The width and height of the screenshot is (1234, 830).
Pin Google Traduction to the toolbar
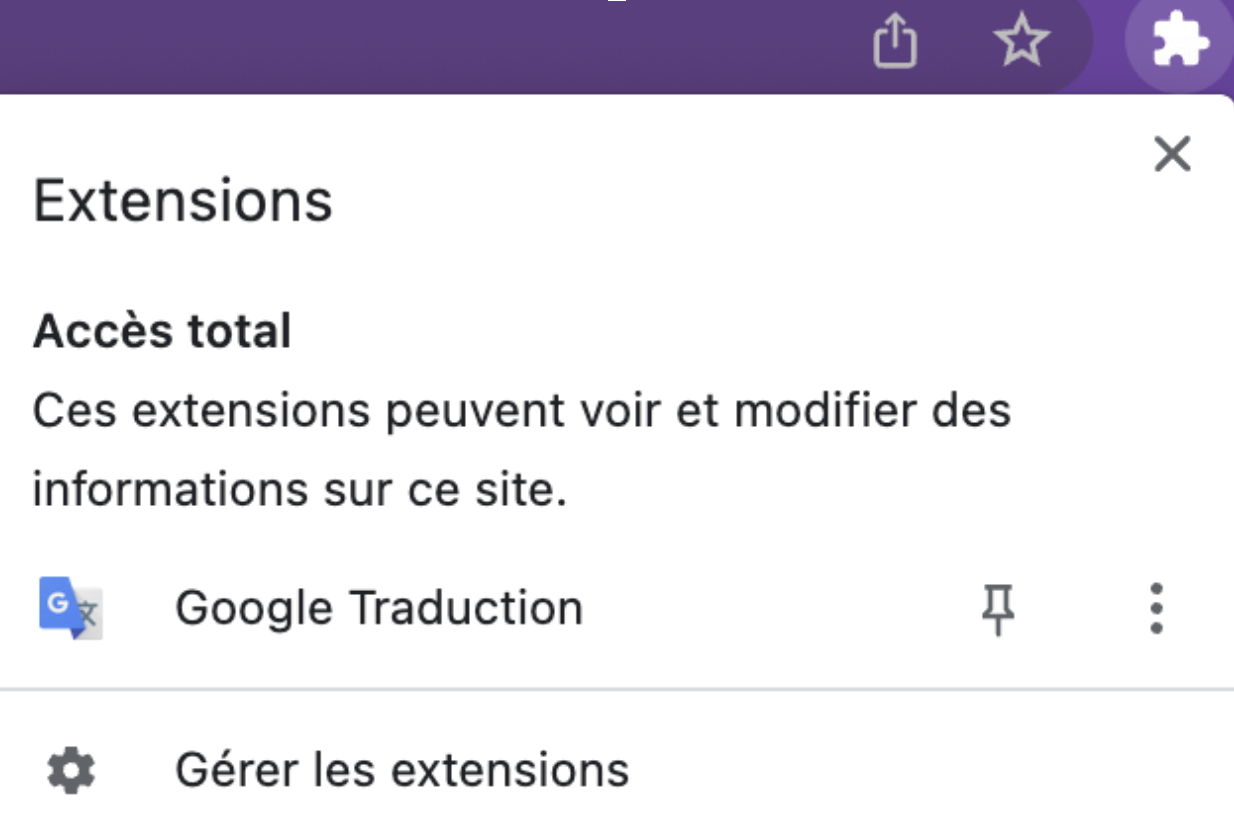(997, 608)
